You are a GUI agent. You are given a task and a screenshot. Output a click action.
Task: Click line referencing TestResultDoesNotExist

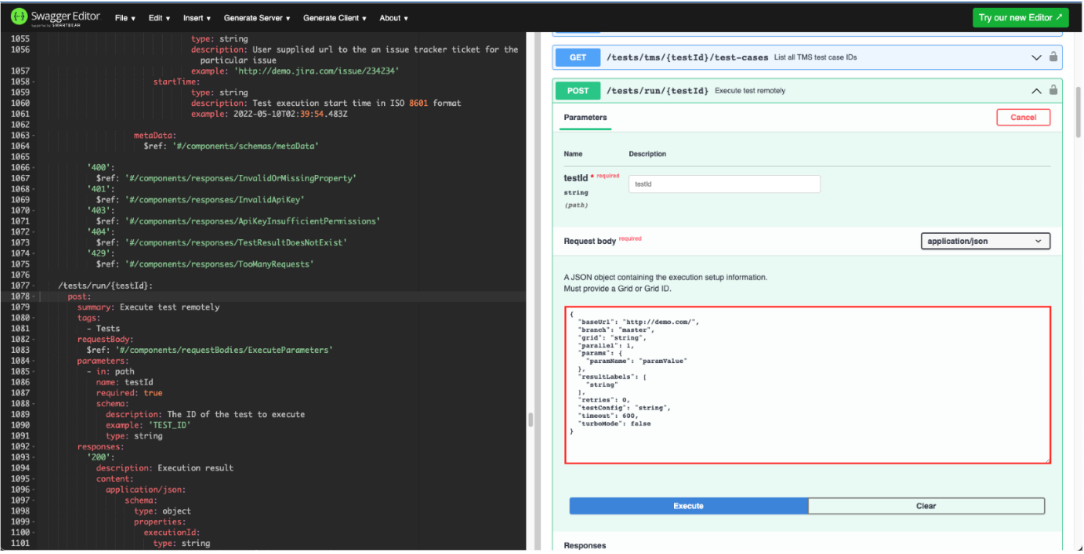click(x=222, y=243)
